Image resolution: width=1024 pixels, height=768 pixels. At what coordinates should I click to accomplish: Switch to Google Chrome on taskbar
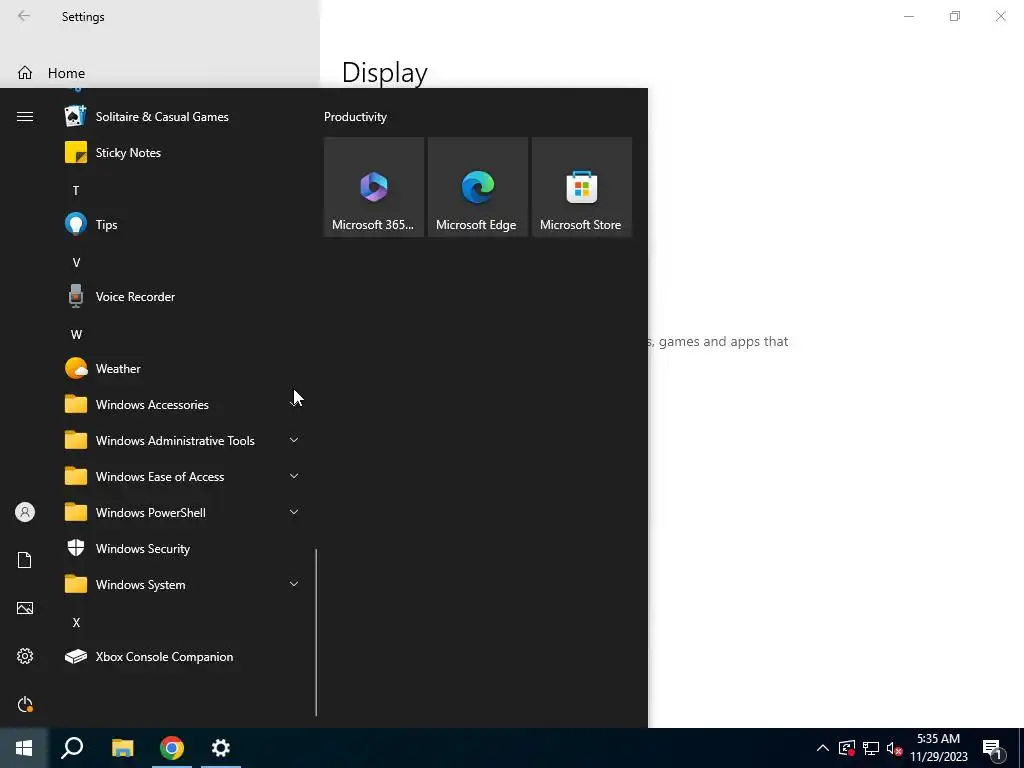tap(172, 748)
